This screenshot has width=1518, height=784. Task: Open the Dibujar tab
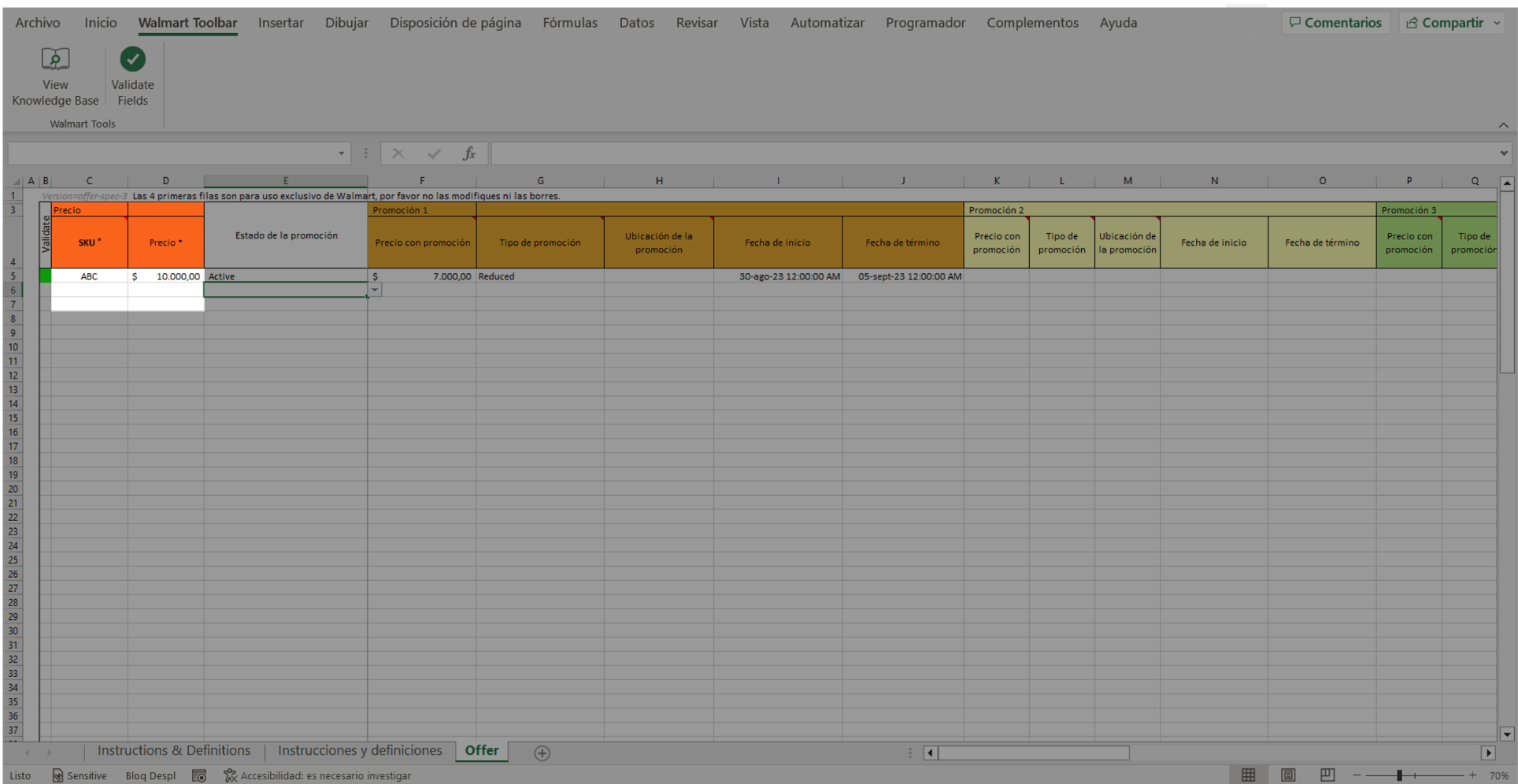pyautogui.click(x=346, y=23)
